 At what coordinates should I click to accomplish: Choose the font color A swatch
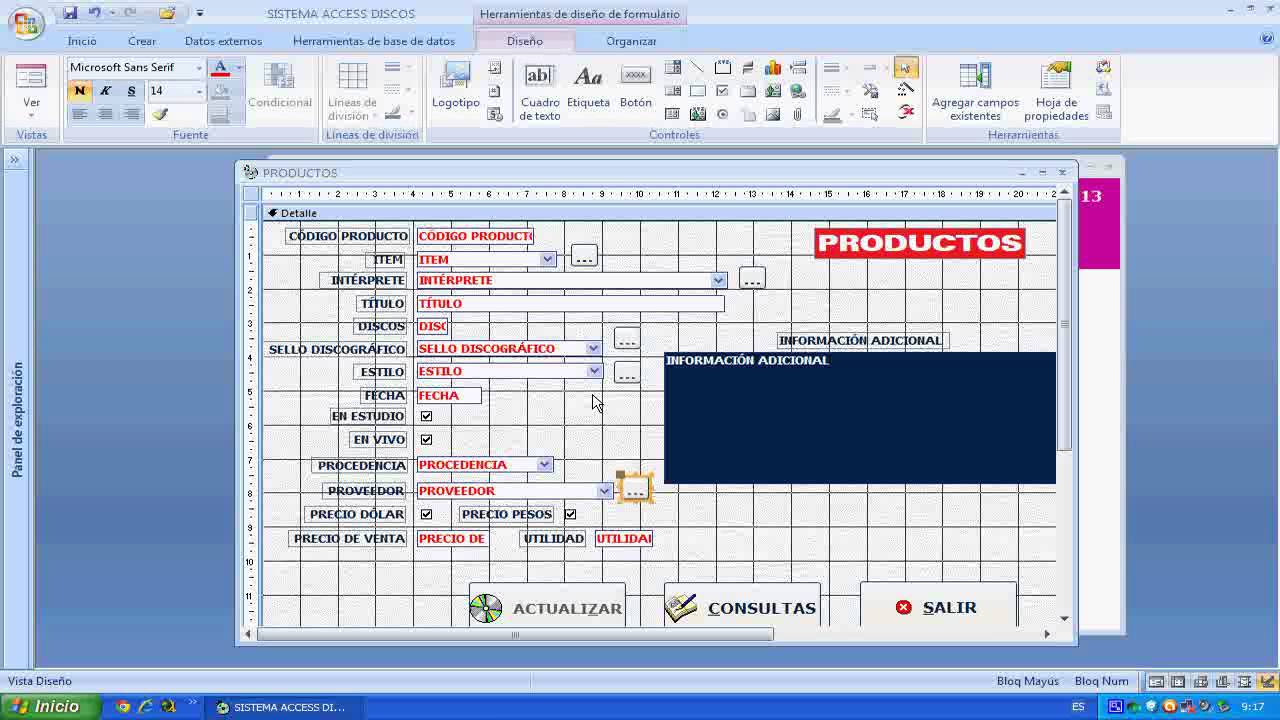220,68
